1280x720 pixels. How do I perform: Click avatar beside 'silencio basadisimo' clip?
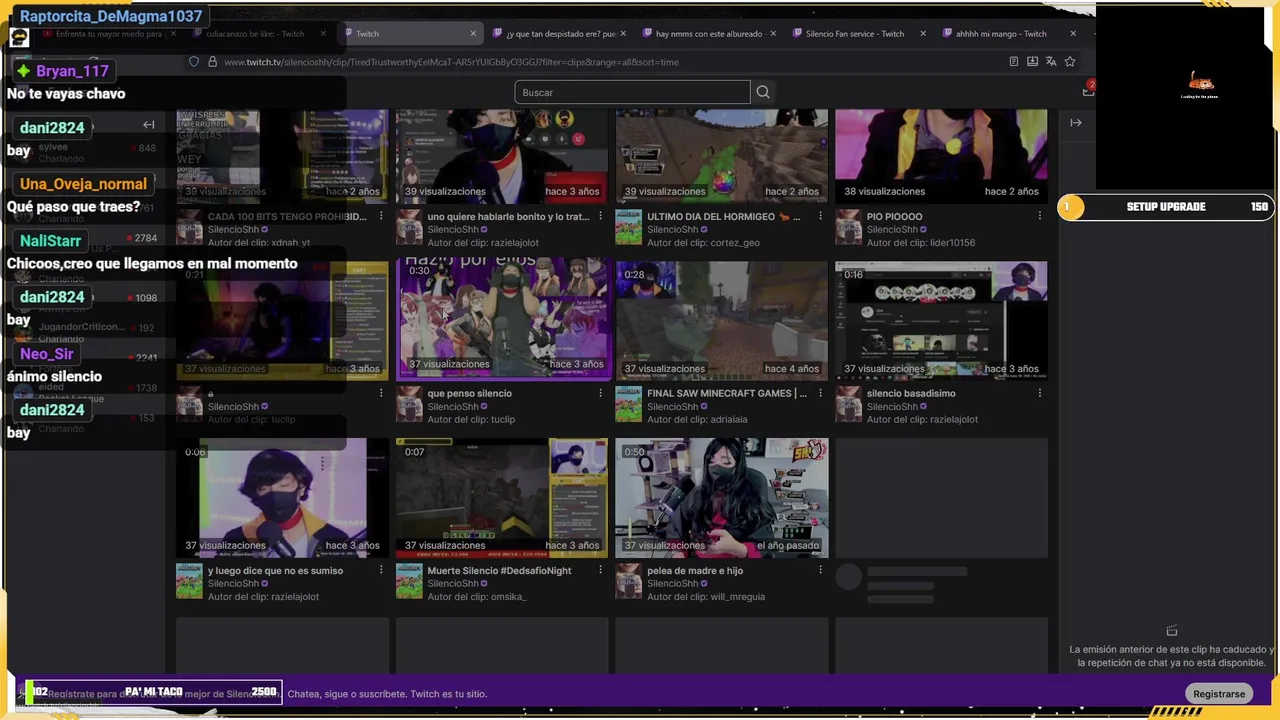[x=848, y=404]
